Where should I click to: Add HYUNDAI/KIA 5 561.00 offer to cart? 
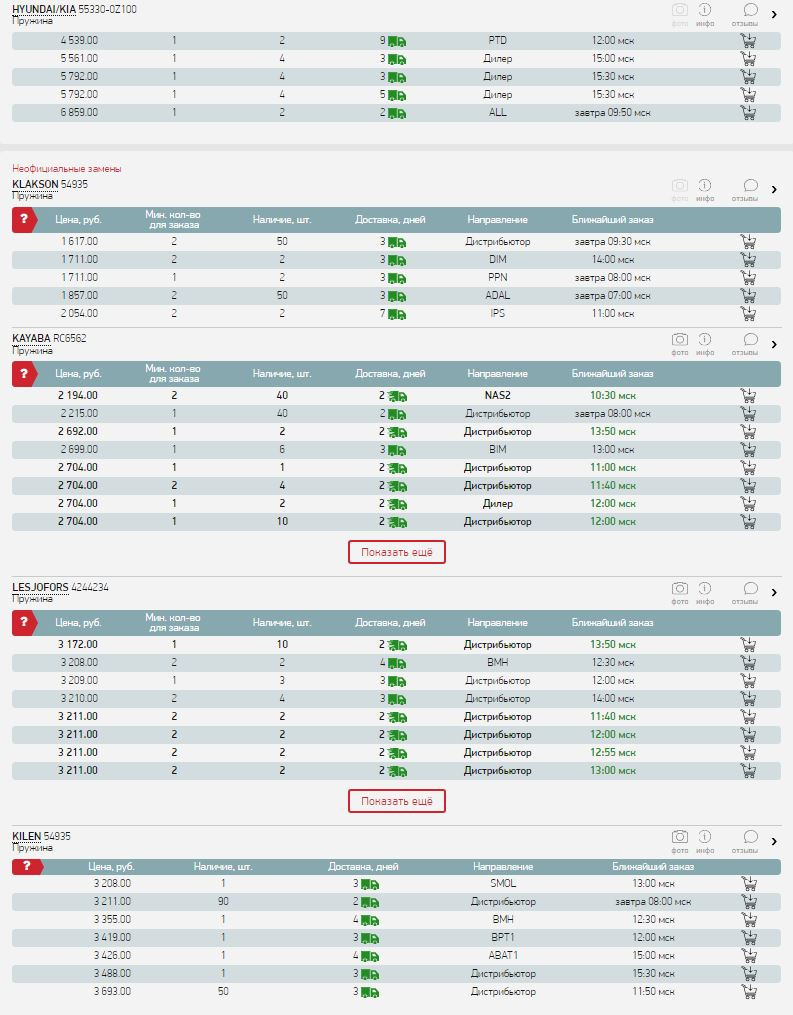coord(748,59)
